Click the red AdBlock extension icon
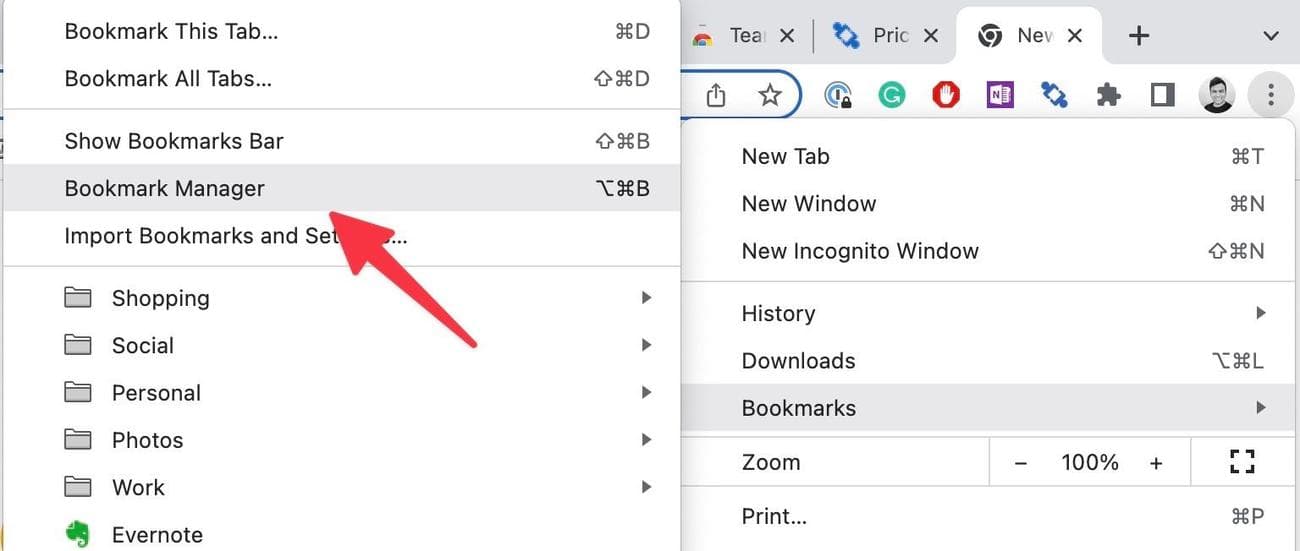1300x551 pixels. coord(945,95)
